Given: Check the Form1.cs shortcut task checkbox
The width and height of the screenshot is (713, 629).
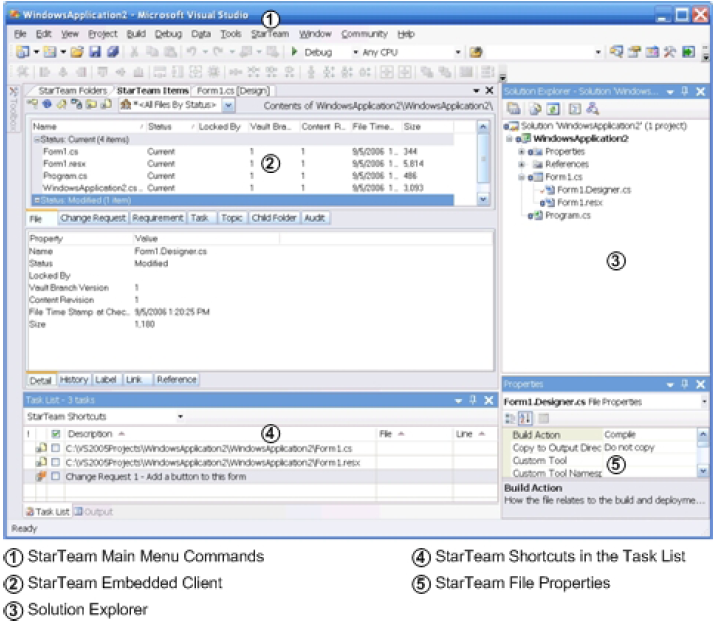Looking at the screenshot, I should (55, 448).
